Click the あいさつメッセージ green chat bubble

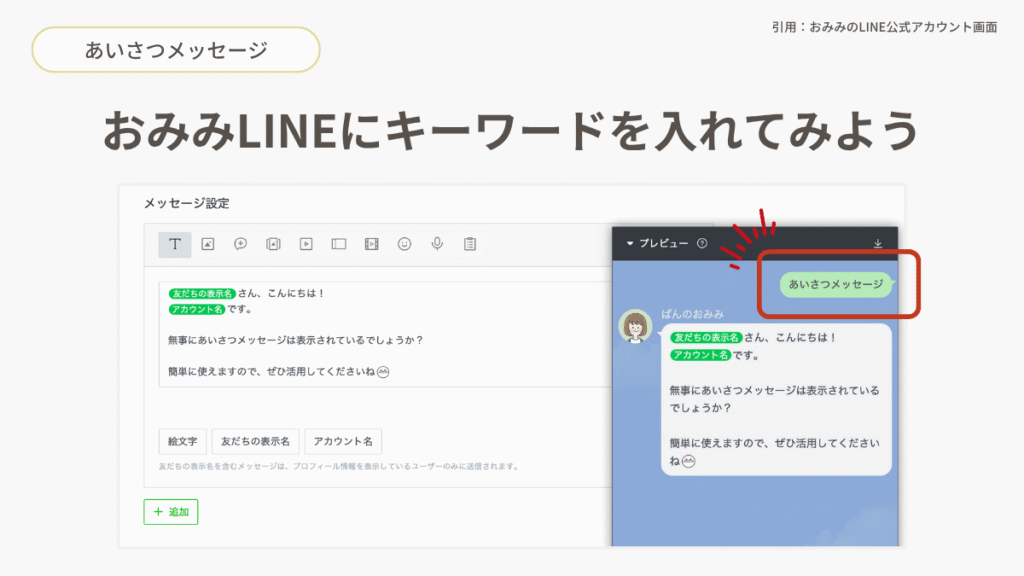click(836, 285)
